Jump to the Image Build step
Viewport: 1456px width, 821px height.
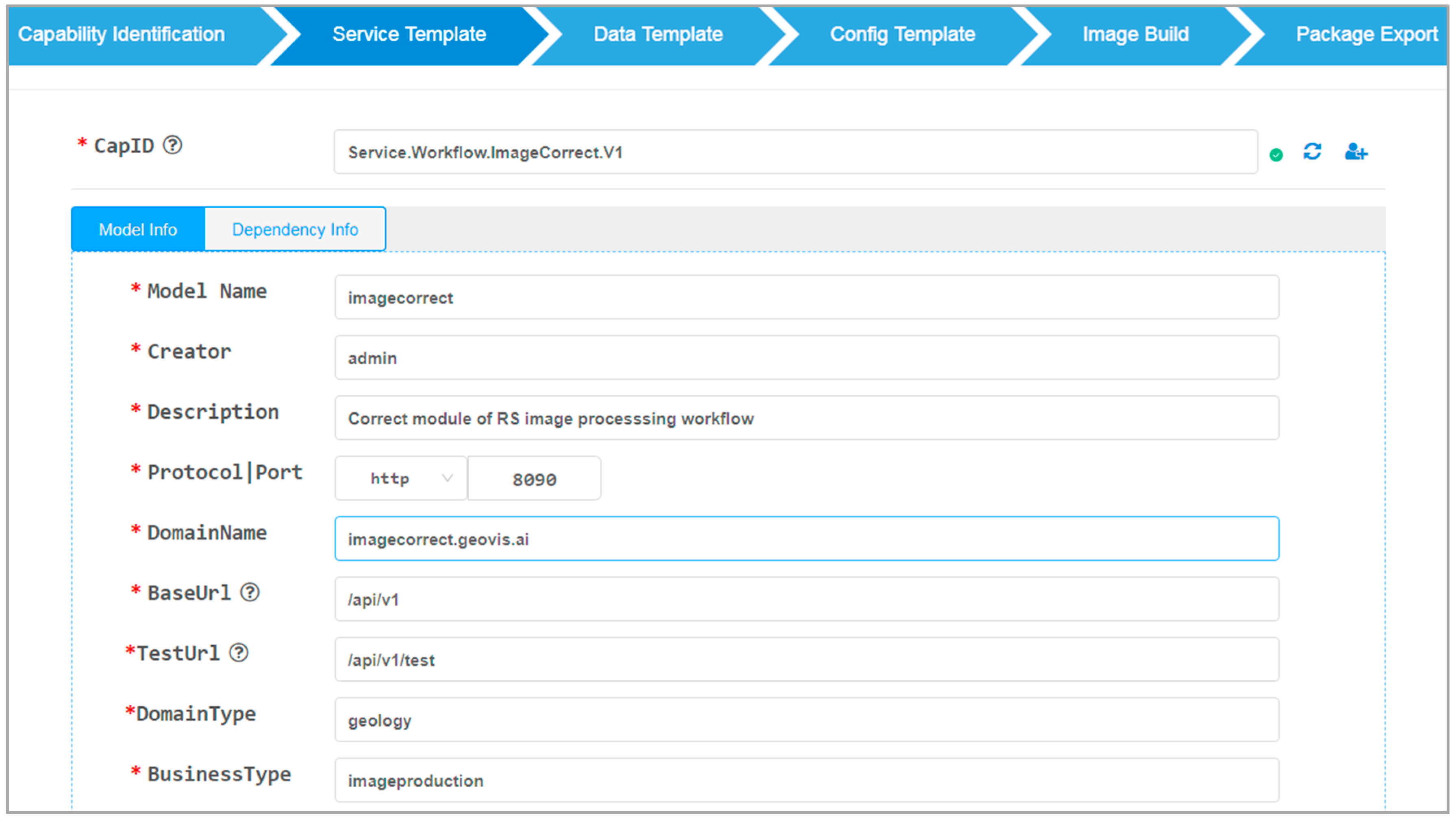tap(1136, 35)
